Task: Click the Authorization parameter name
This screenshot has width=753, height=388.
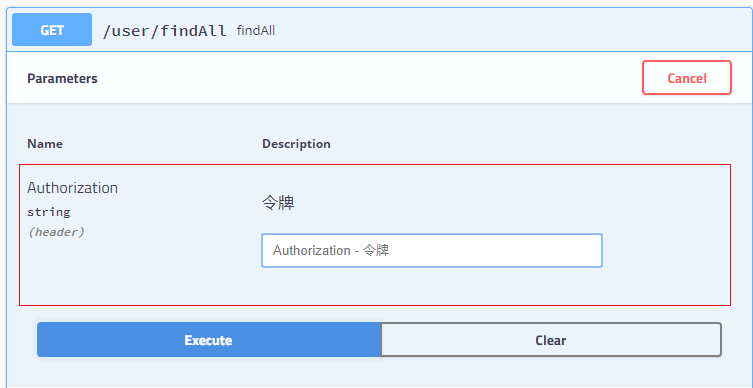Action: pos(73,188)
